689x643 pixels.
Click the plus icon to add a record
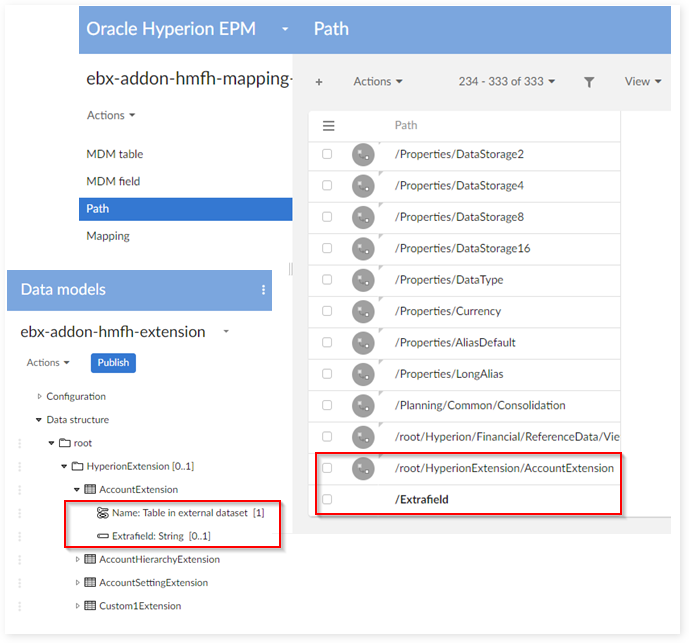tap(319, 82)
